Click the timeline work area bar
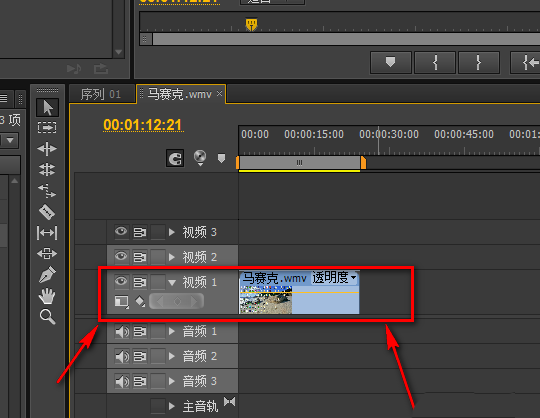 click(300, 163)
